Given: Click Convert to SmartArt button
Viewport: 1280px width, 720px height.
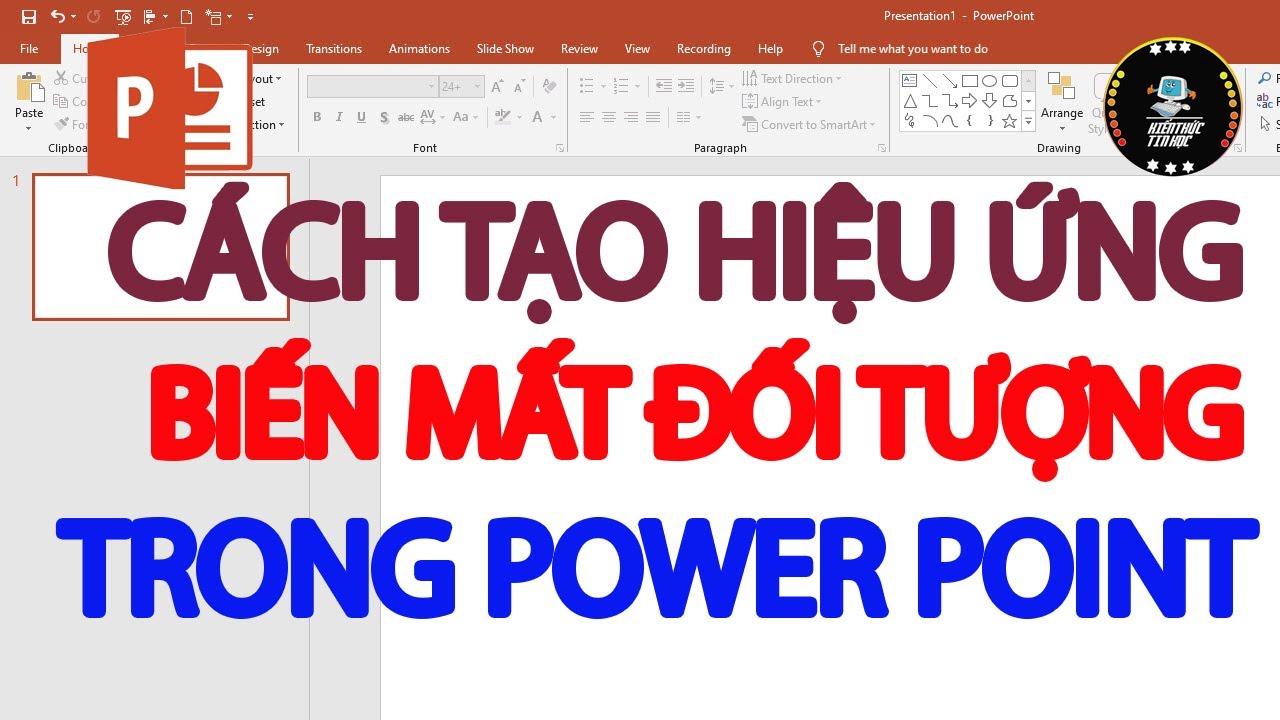Looking at the screenshot, I should tap(806, 125).
